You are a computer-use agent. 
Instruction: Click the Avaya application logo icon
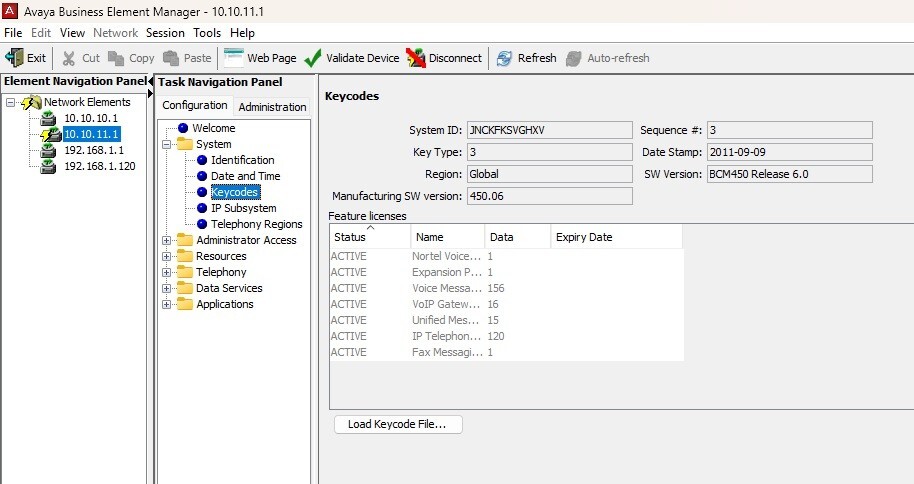(10, 10)
